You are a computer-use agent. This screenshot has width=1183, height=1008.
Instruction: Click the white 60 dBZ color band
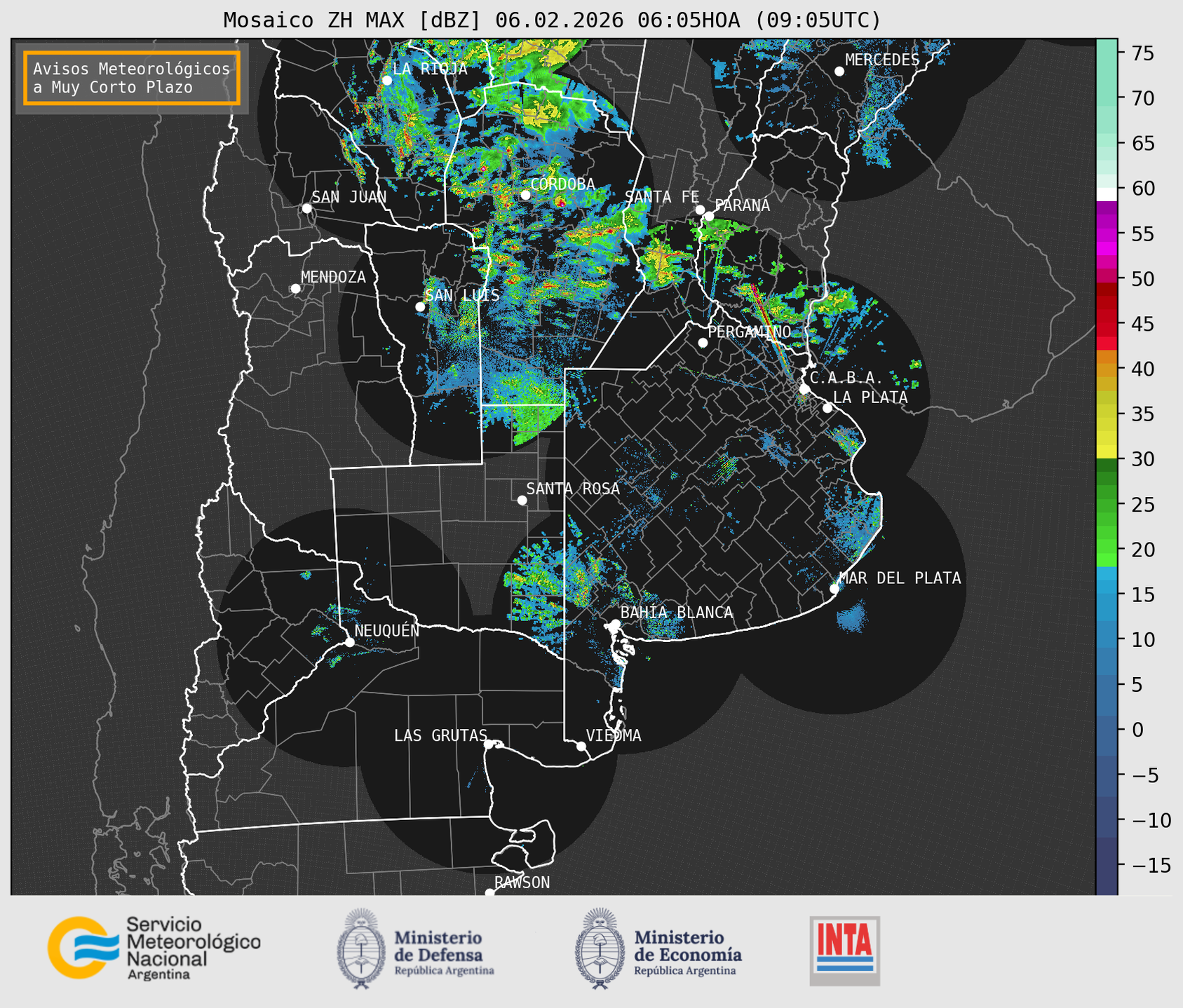1107,194
